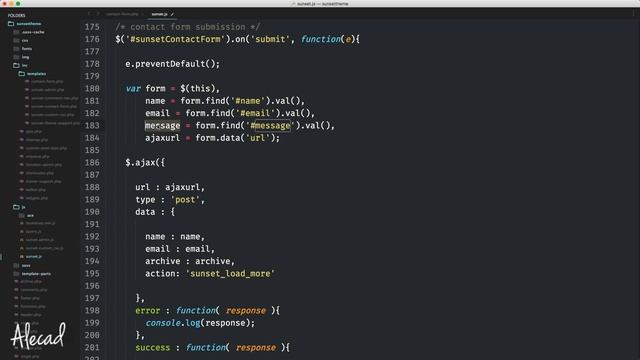640x360 pixels.
Task: Click line number 198 in gutter
Action: (x=92, y=311)
